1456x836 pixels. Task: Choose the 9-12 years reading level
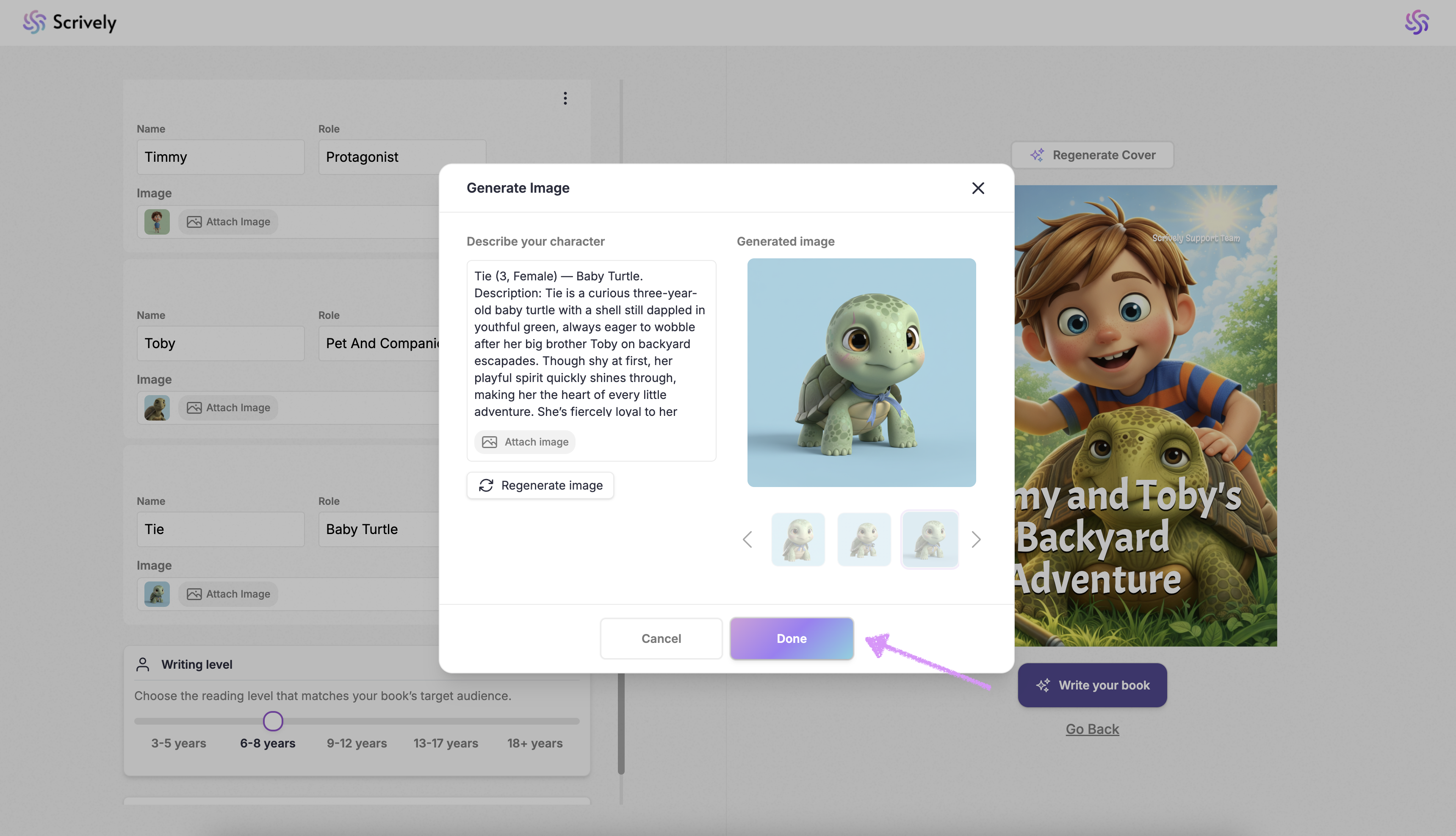pos(357,744)
